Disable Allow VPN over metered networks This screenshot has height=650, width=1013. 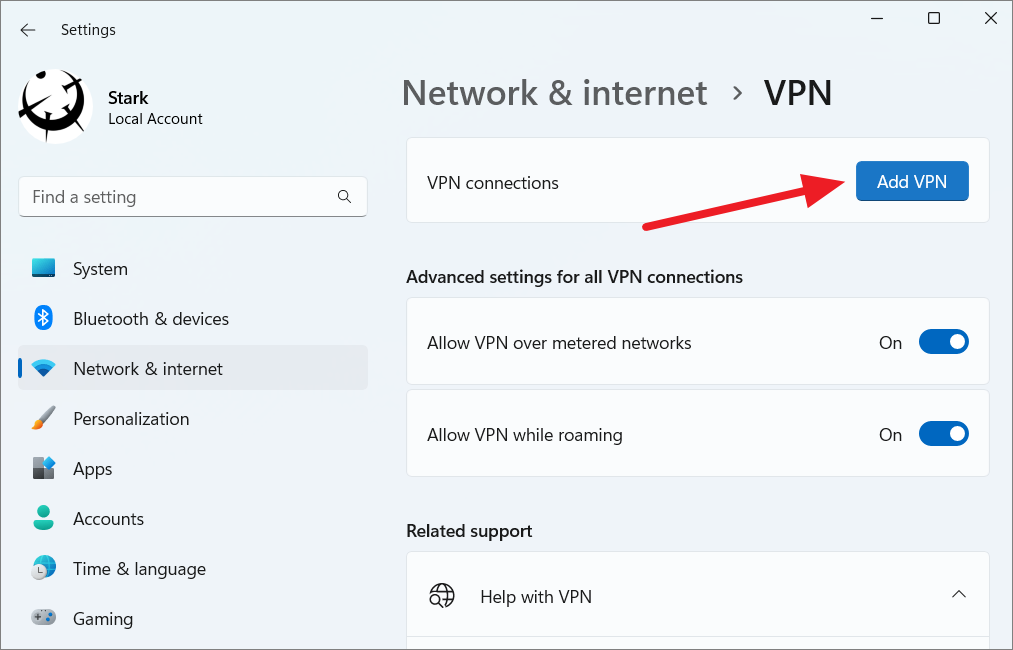tap(943, 341)
